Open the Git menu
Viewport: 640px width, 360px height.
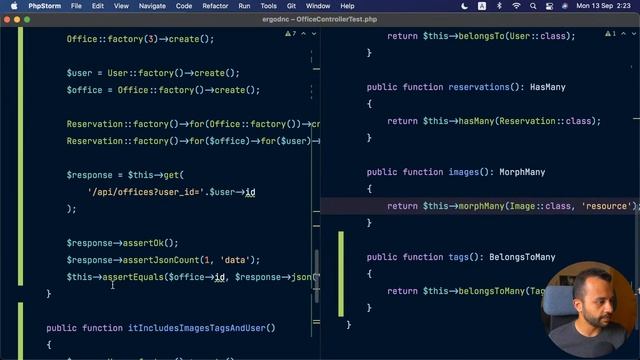pyautogui.click(x=291, y=6)
